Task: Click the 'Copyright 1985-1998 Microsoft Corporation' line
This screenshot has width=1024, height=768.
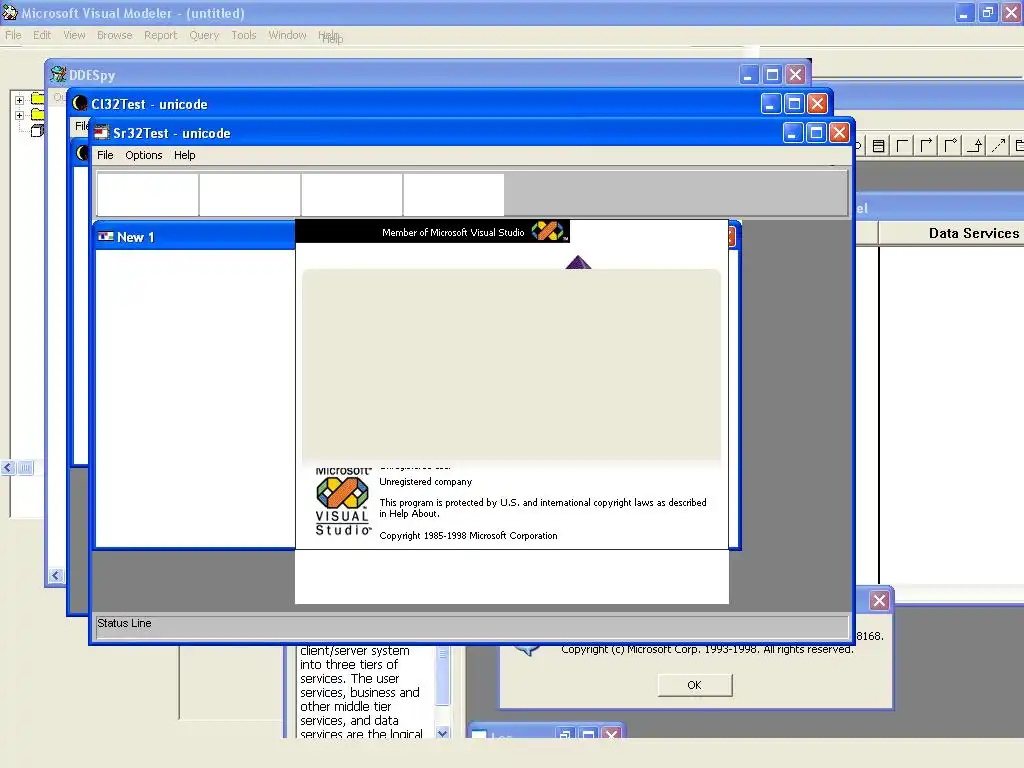Action: [x=468, y=536]
